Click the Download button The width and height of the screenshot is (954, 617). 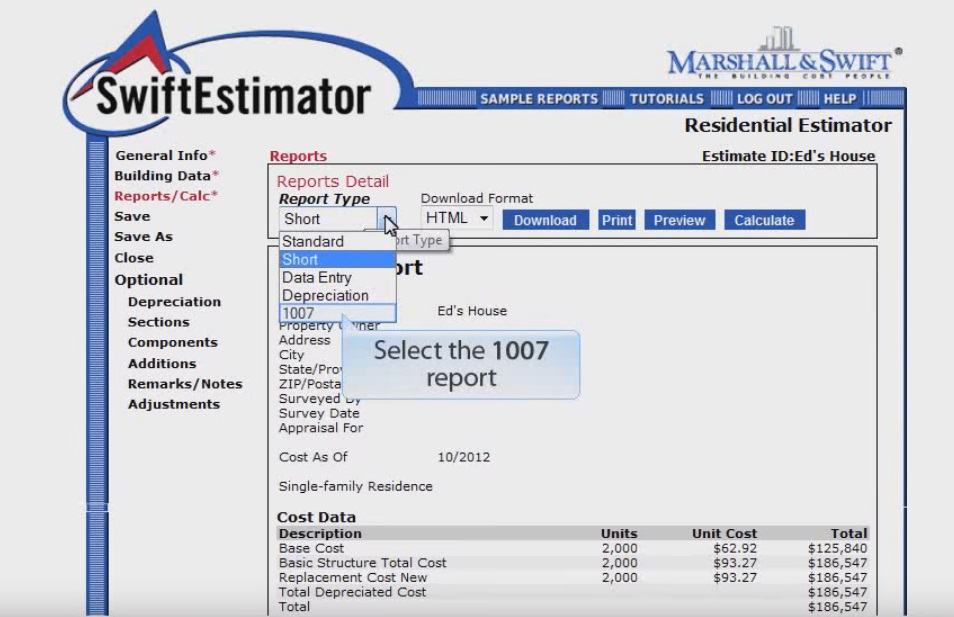click(x=545, y=220)
